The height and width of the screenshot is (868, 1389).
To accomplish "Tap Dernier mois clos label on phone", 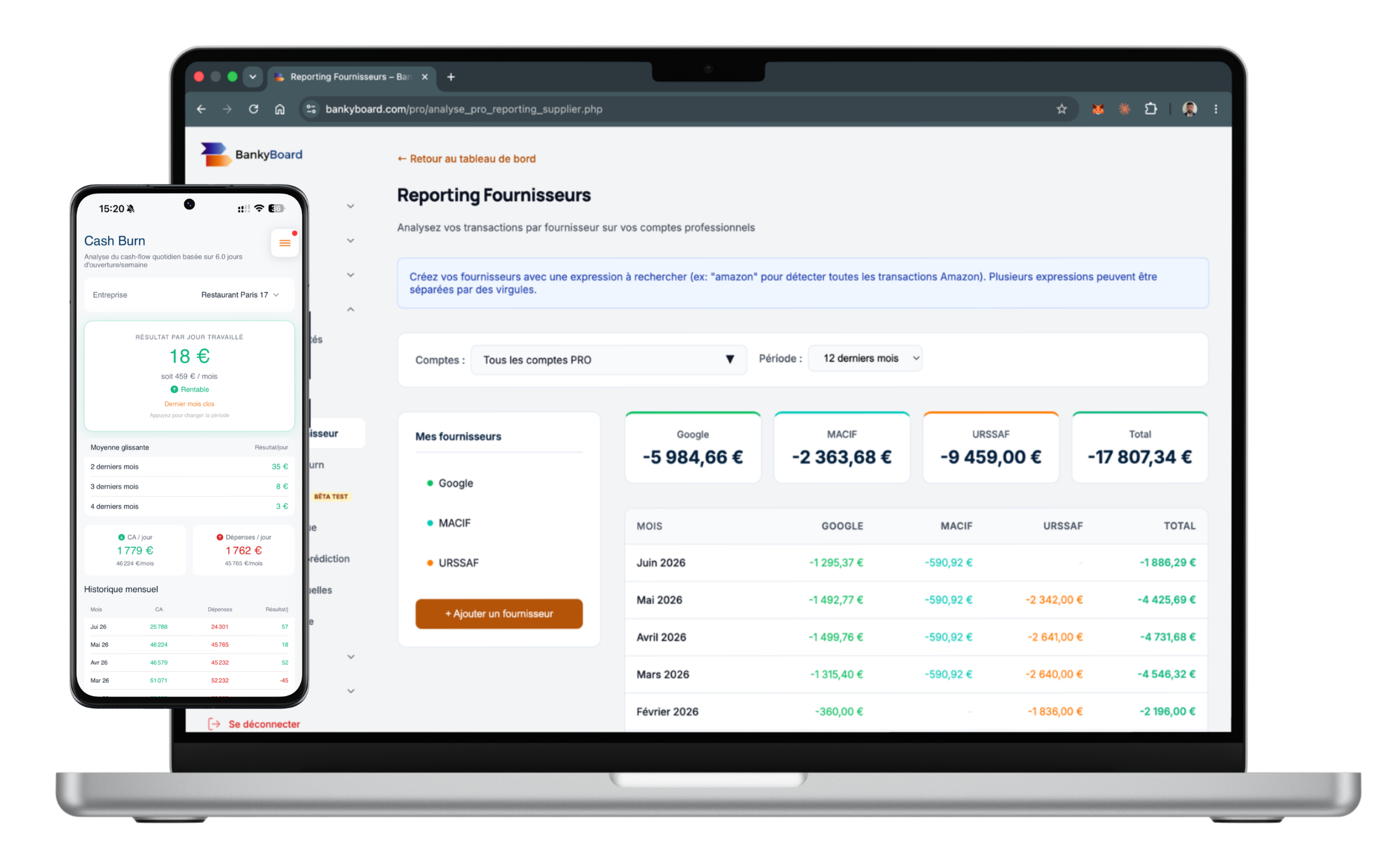I will click(189, 404).
